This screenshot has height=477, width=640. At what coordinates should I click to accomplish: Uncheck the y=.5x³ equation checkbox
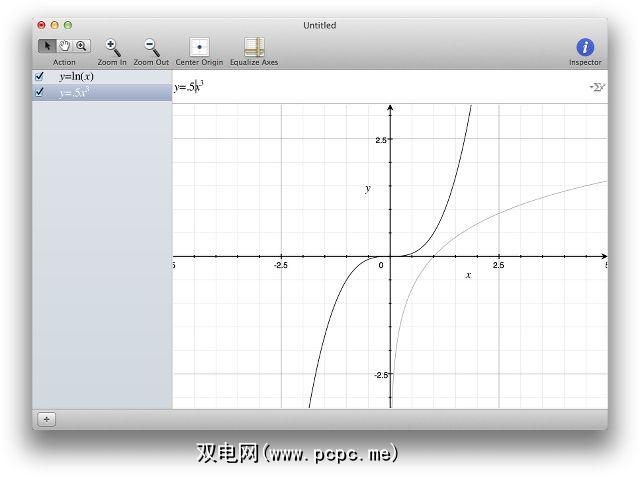click(40, 92)
